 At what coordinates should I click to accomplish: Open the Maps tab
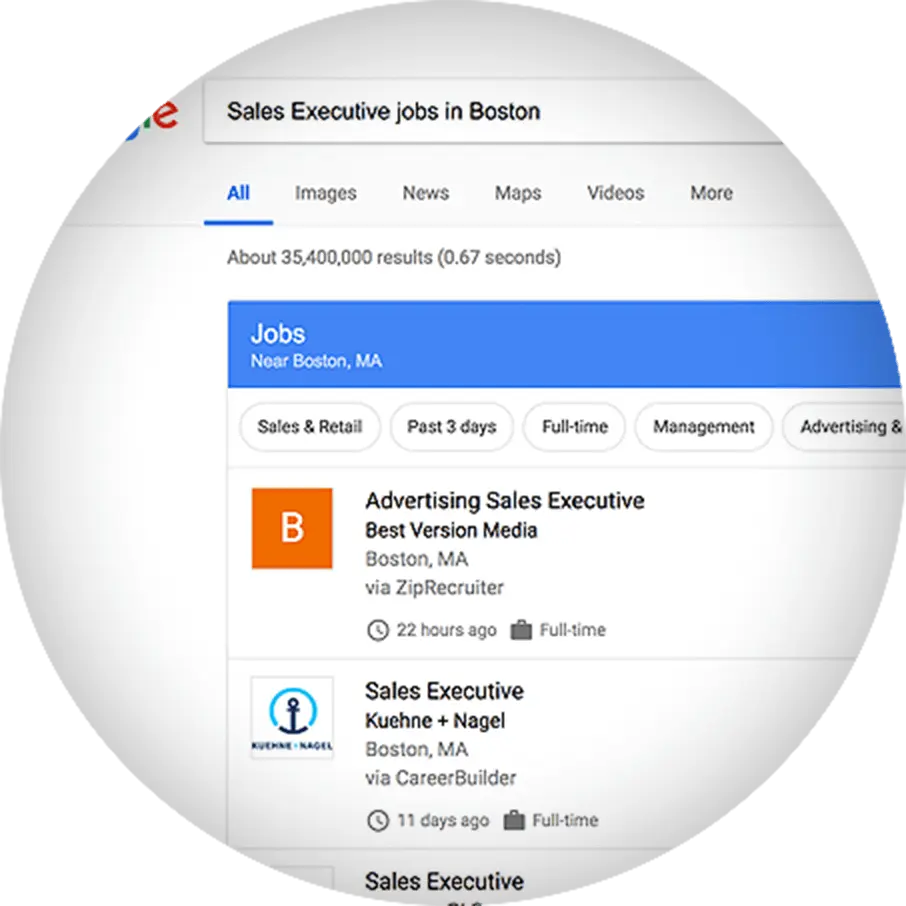(x=518, y=194)
